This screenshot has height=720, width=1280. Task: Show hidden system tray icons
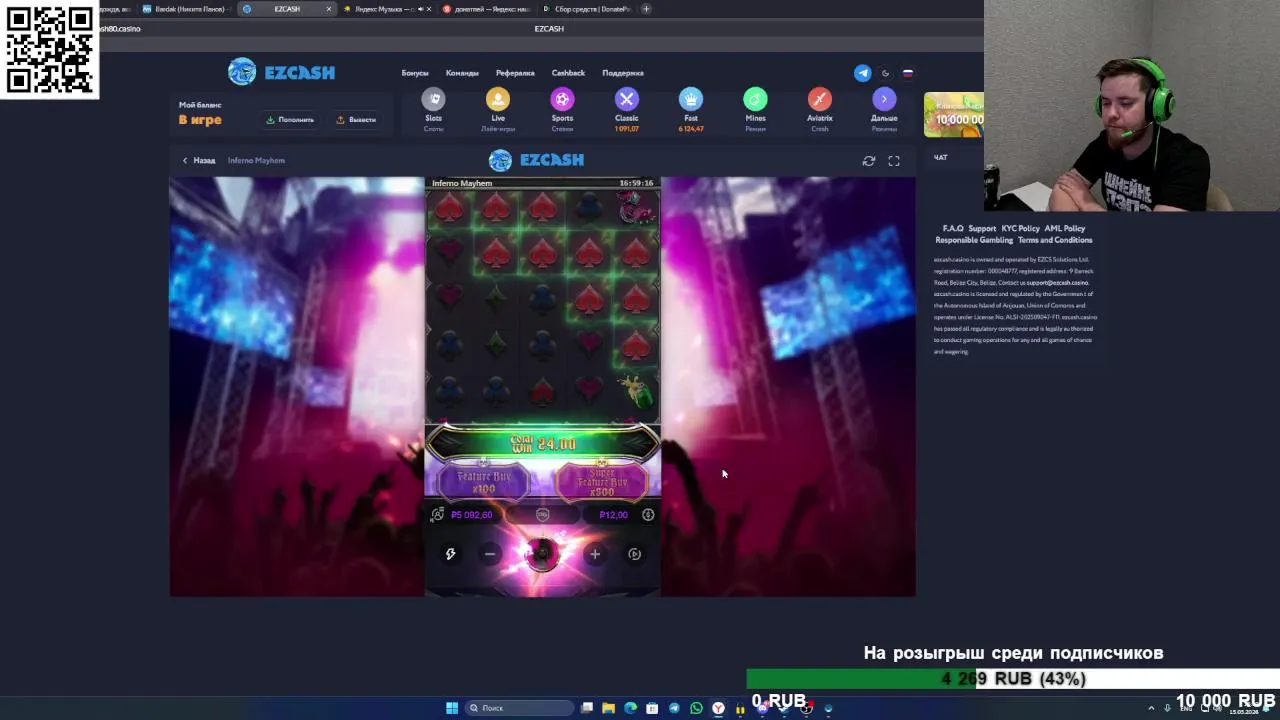click(1151, 708)
